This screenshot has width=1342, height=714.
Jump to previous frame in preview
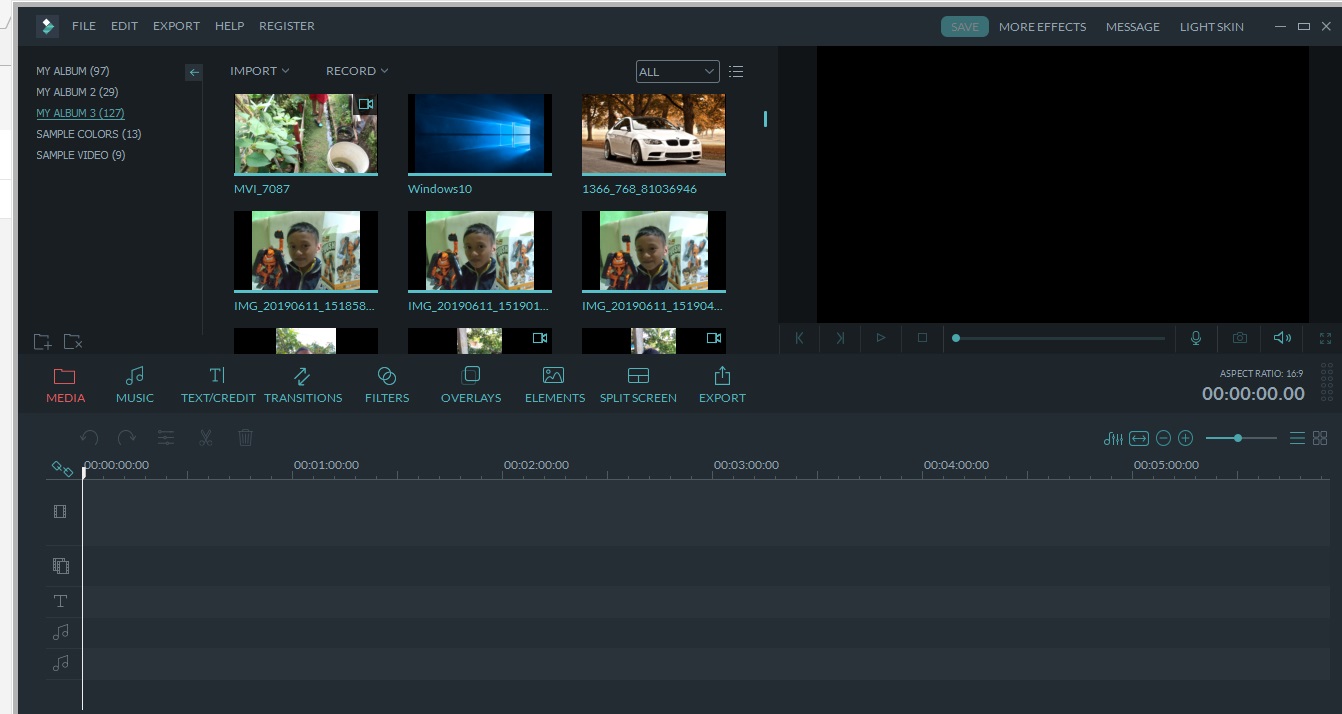point(799,338)
